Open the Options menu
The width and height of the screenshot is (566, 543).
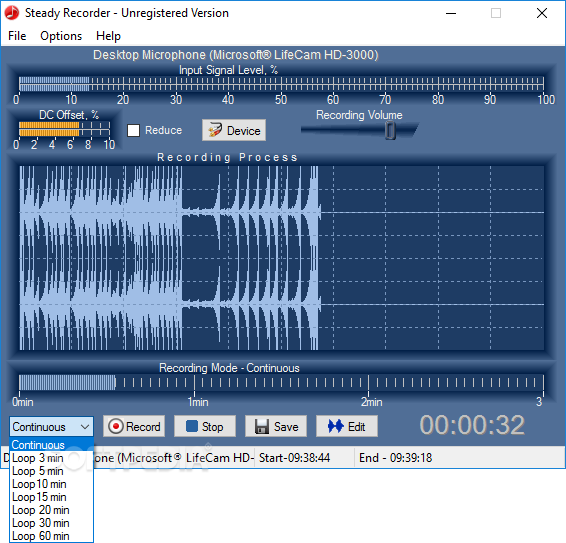(61, 36)
